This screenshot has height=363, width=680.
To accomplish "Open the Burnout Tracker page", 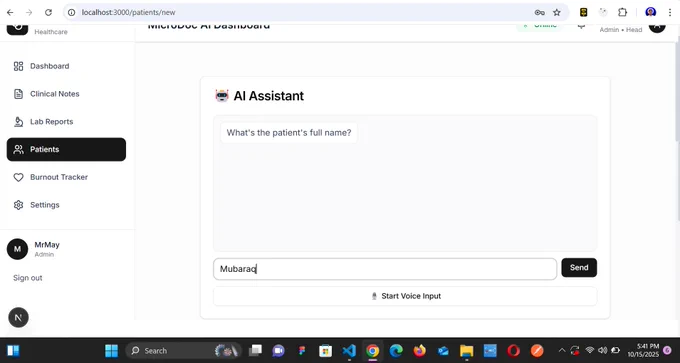I will coord(66,177).
